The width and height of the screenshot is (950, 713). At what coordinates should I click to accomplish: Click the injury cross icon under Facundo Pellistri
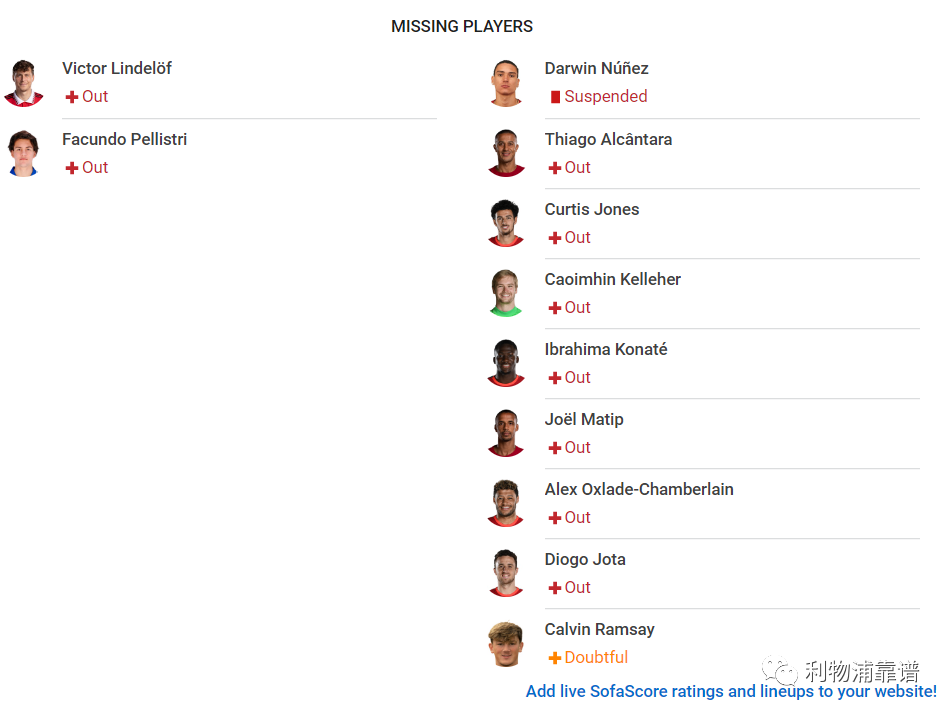71,168
